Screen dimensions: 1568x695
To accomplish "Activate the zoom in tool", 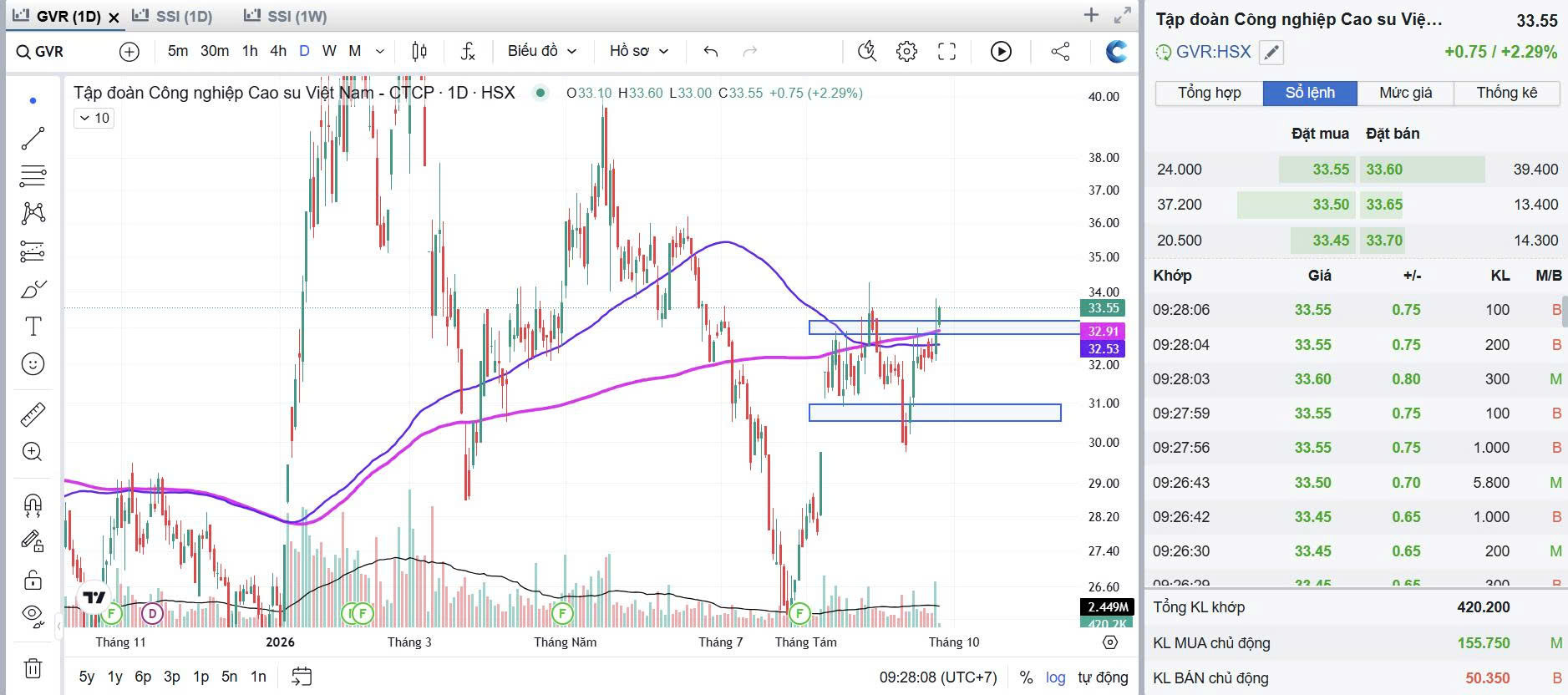I will [33, 452].
